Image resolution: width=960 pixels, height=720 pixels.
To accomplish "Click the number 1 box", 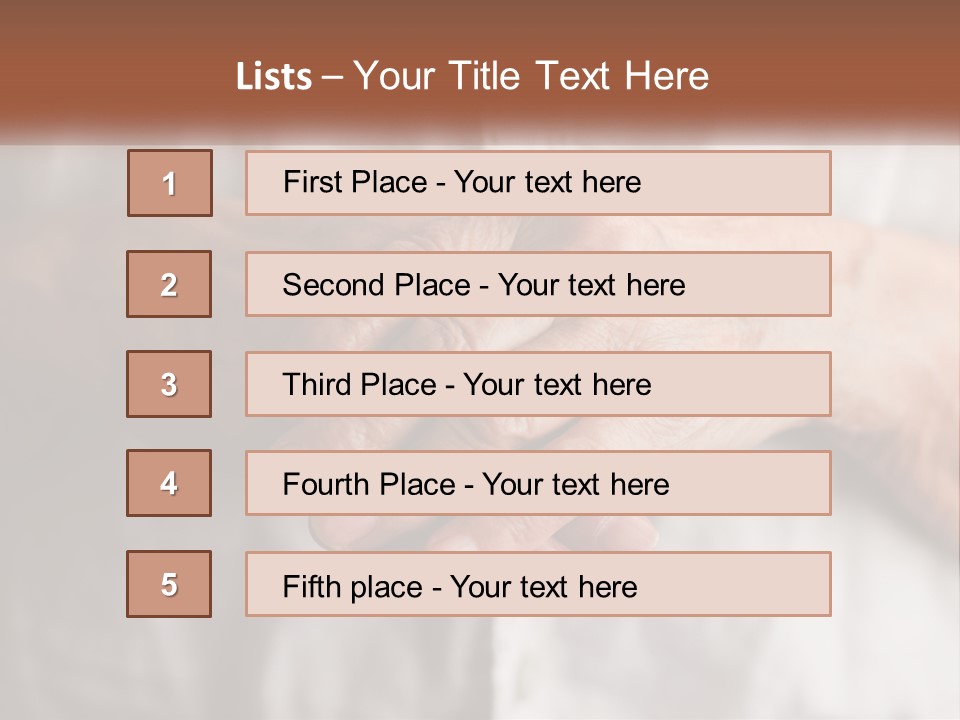I will [170, 183].
